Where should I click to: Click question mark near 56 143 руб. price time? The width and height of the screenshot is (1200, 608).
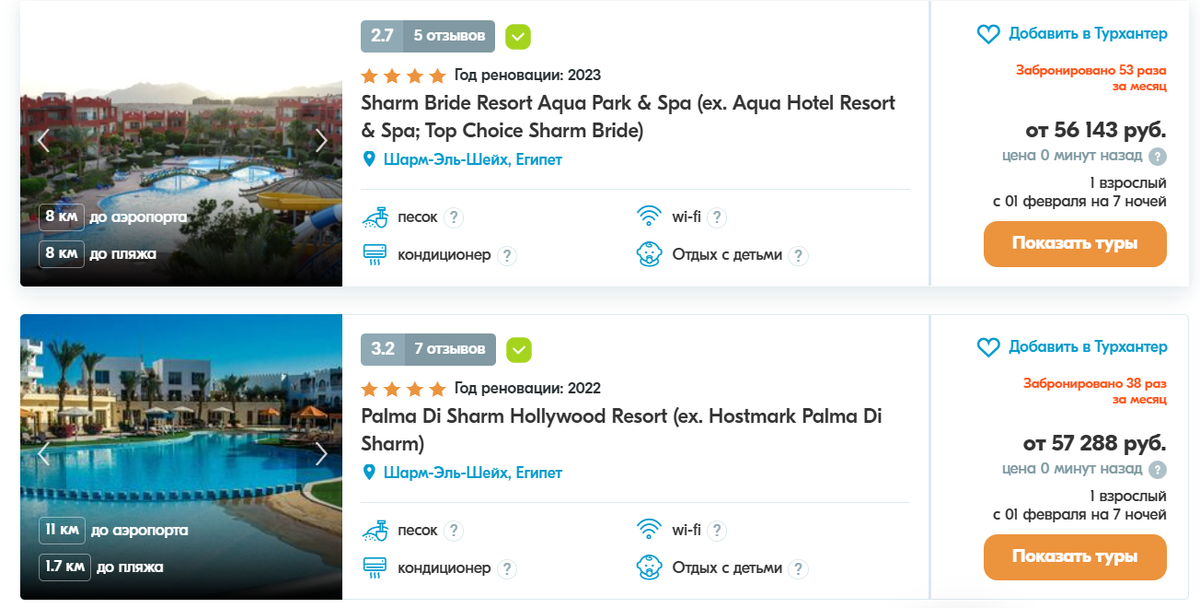coord(1158,156)
